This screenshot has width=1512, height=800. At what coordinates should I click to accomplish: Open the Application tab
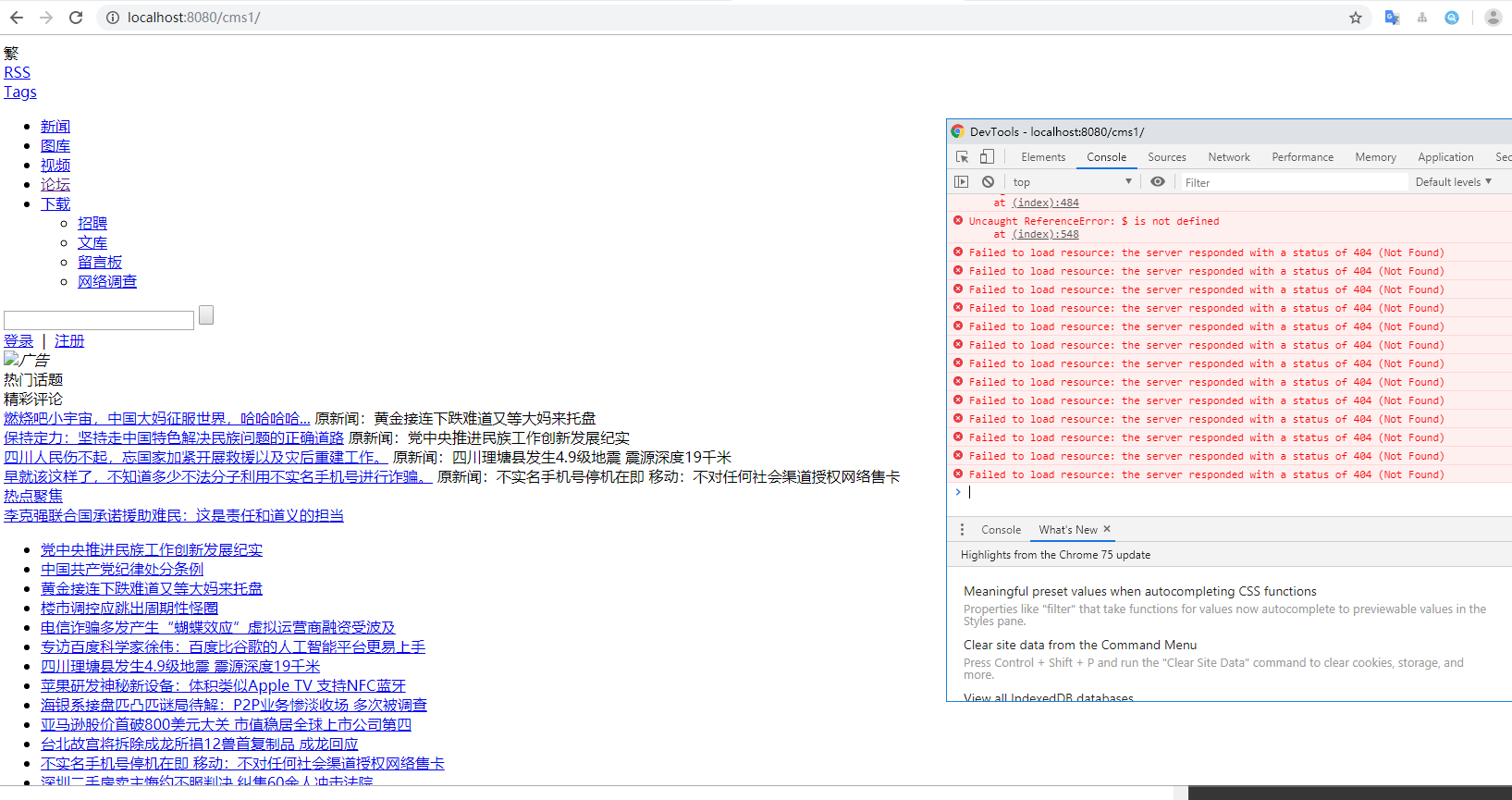1446,157
